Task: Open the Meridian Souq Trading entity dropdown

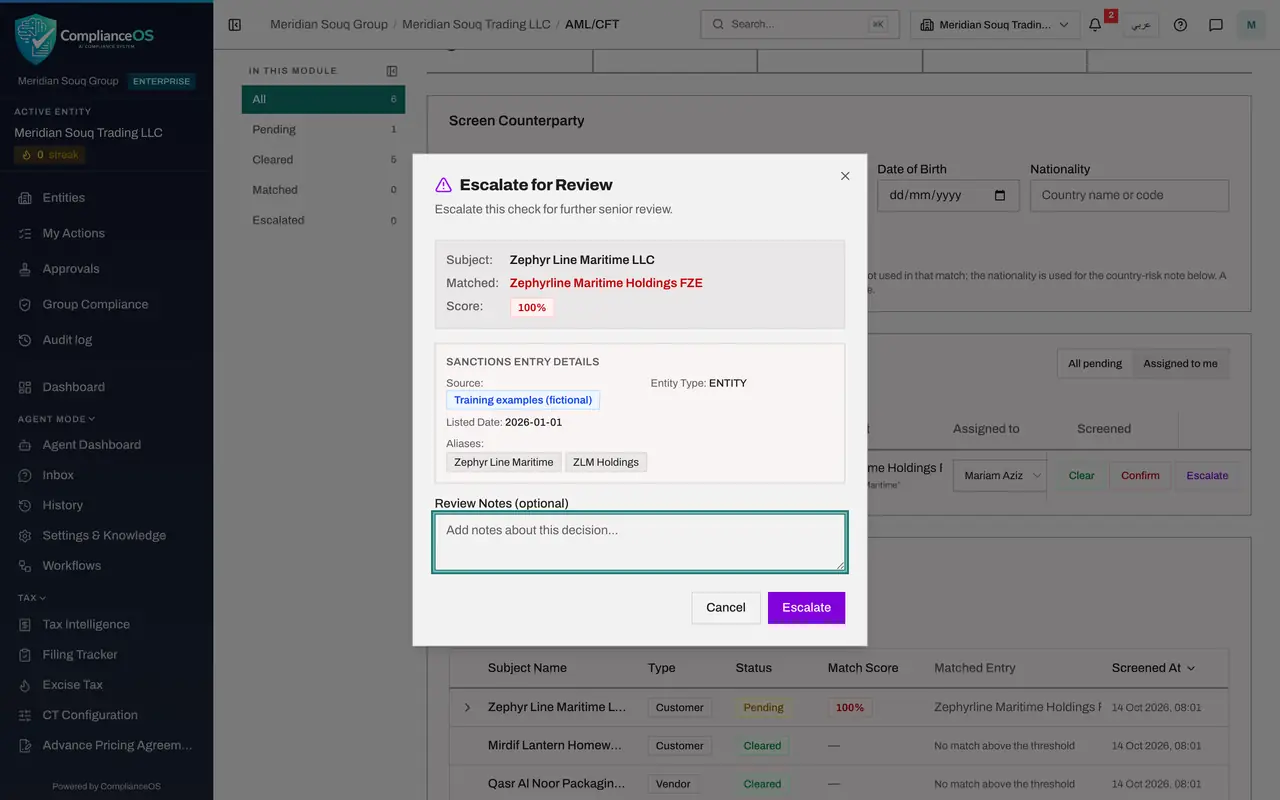Action: pos(995,25)
